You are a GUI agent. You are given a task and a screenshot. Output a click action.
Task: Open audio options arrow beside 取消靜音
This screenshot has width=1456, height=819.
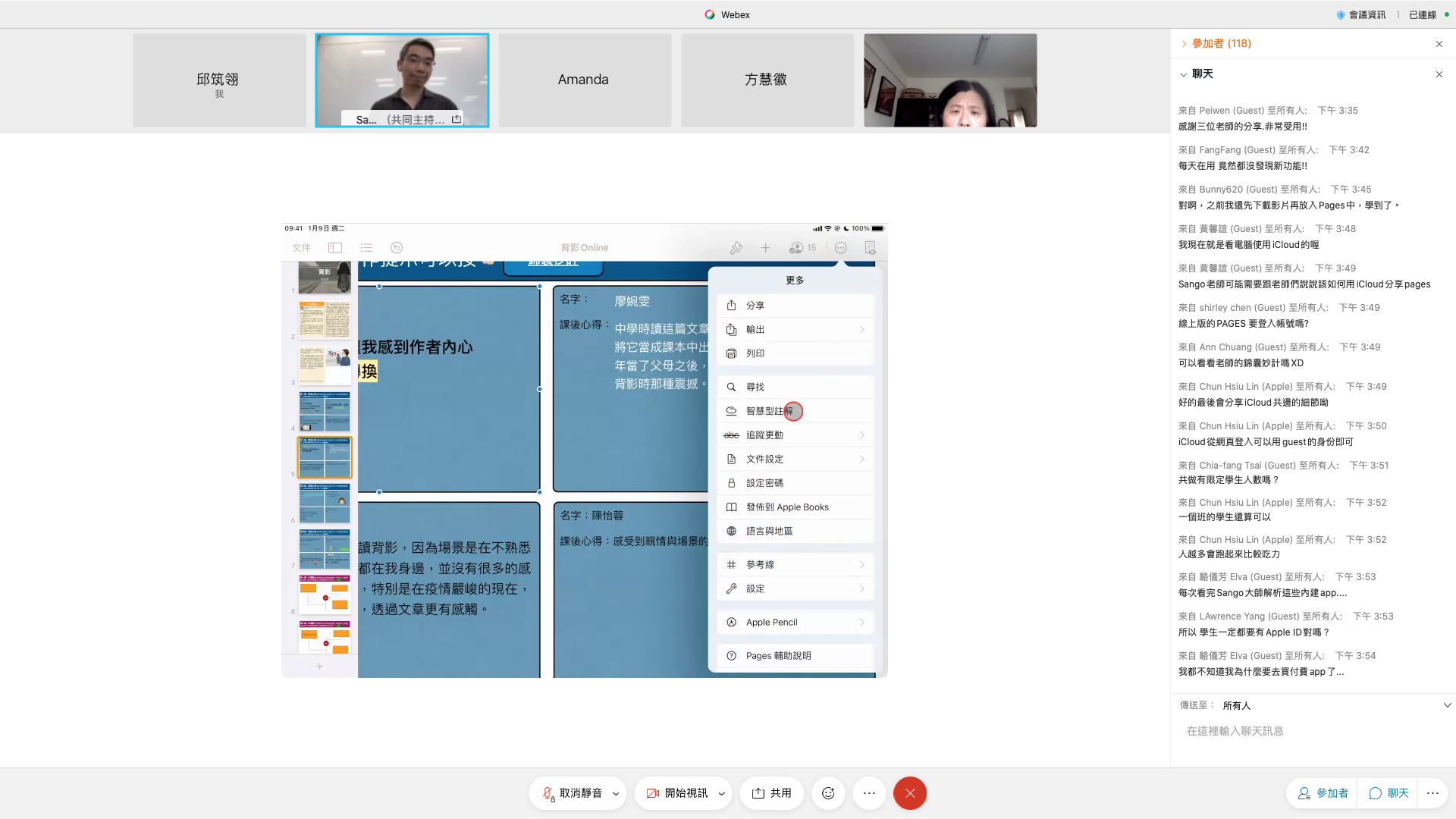click(x=616, y=794)
